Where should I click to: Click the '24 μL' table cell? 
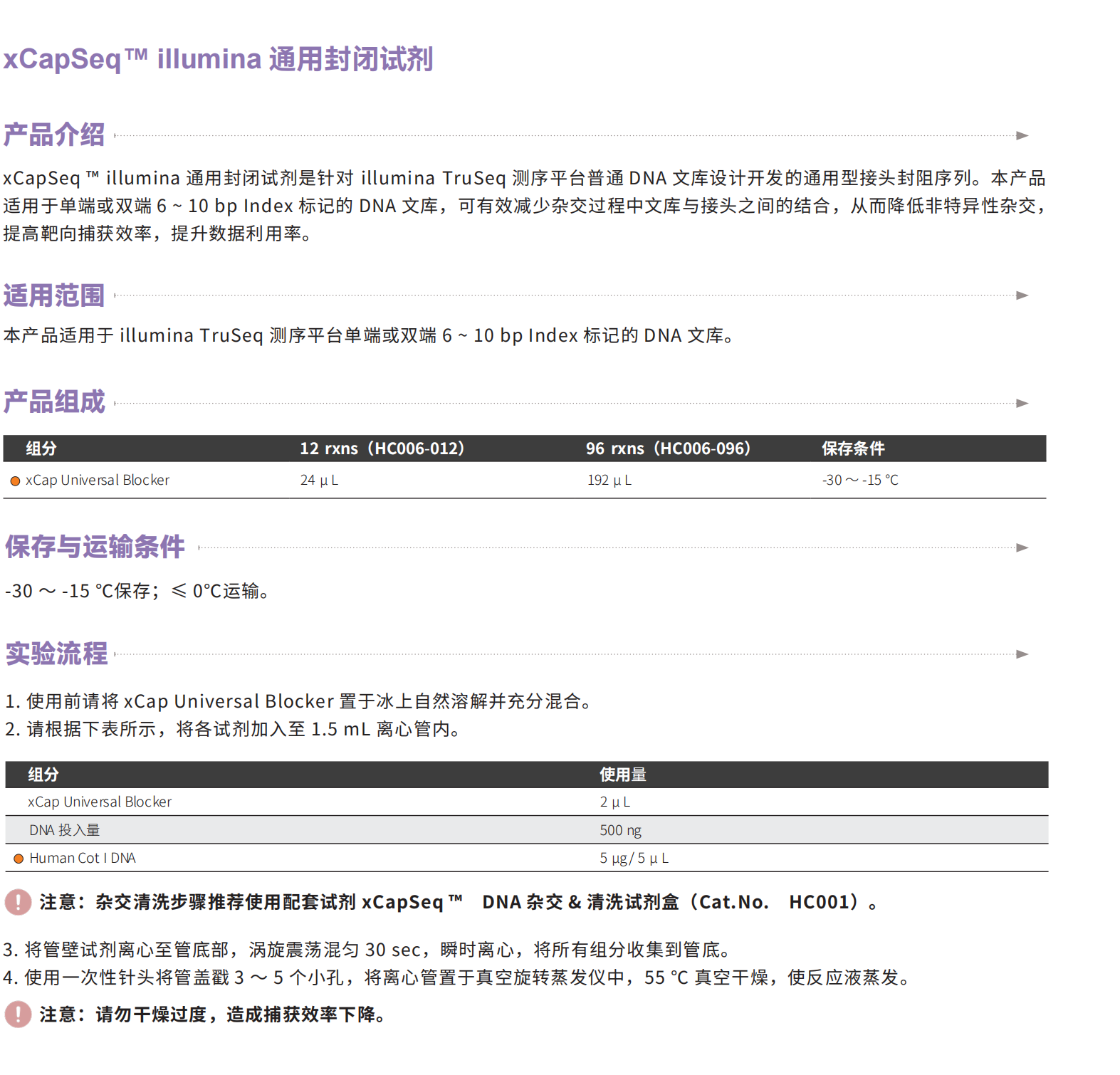pyautogui.click(x=319, y=481)
